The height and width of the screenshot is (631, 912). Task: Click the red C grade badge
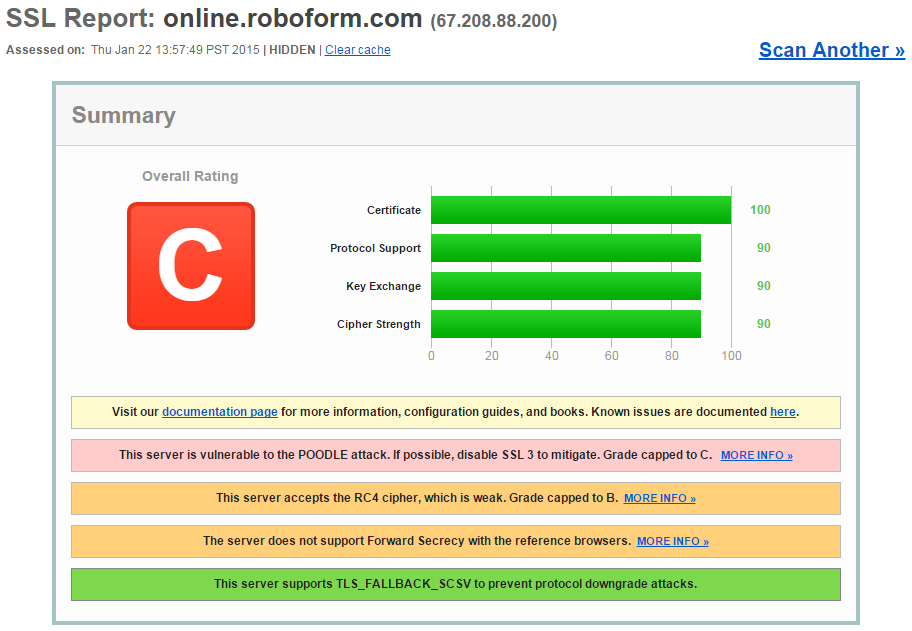coord(190,266)
